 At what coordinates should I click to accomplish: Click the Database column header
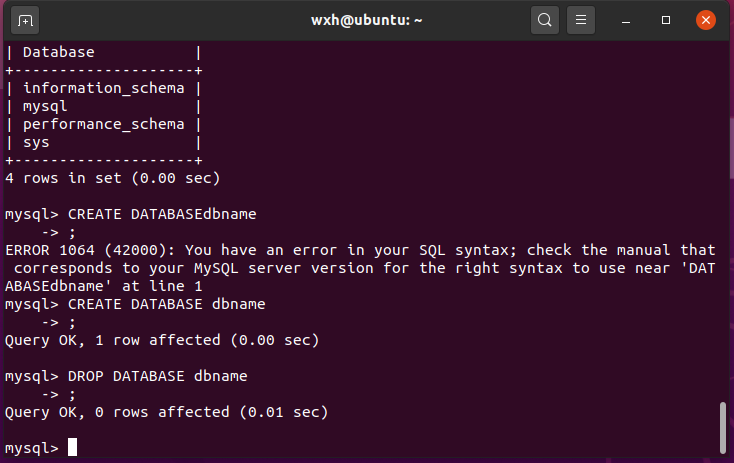coord(58,52)
